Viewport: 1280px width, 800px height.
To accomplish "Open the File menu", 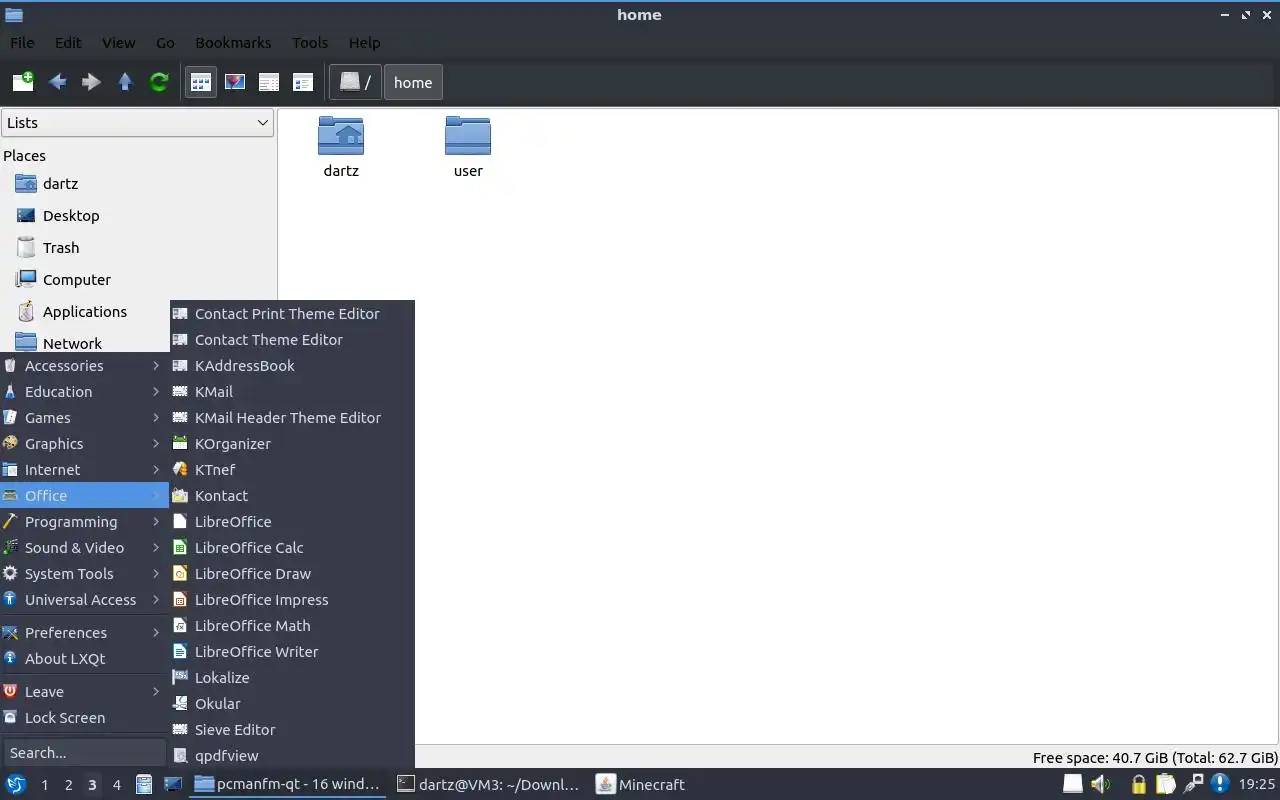I will pyautogui.click(x=22, y=43).
